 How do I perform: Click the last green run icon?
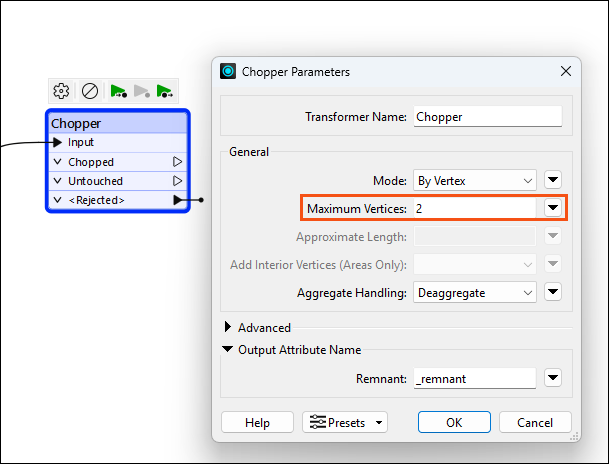pos(165,91)
